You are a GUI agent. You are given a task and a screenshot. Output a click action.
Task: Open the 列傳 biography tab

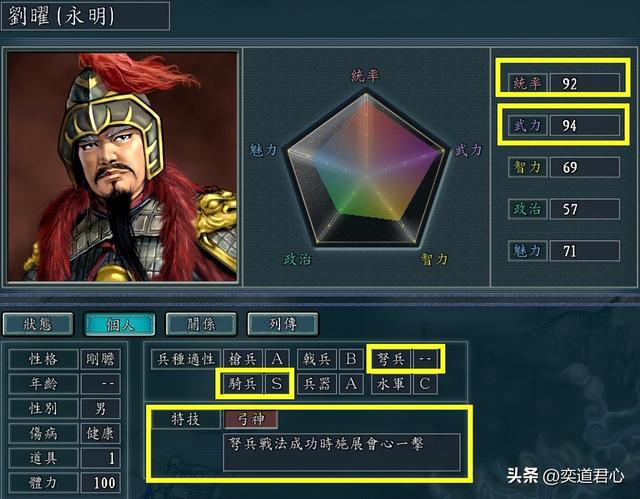[x=283, y=324]
